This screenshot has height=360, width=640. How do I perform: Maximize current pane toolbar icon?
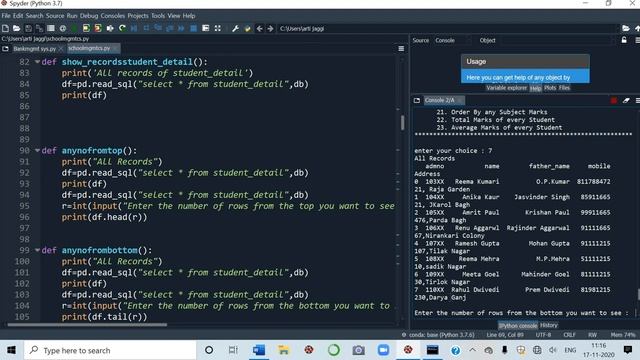(x=206, y=28)
